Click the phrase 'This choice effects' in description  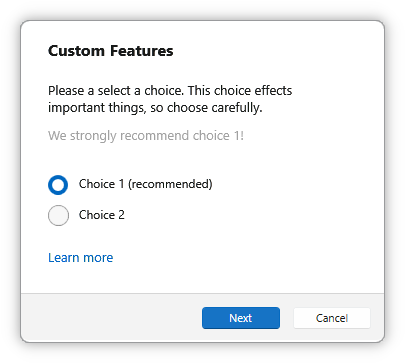pos(240,91)
